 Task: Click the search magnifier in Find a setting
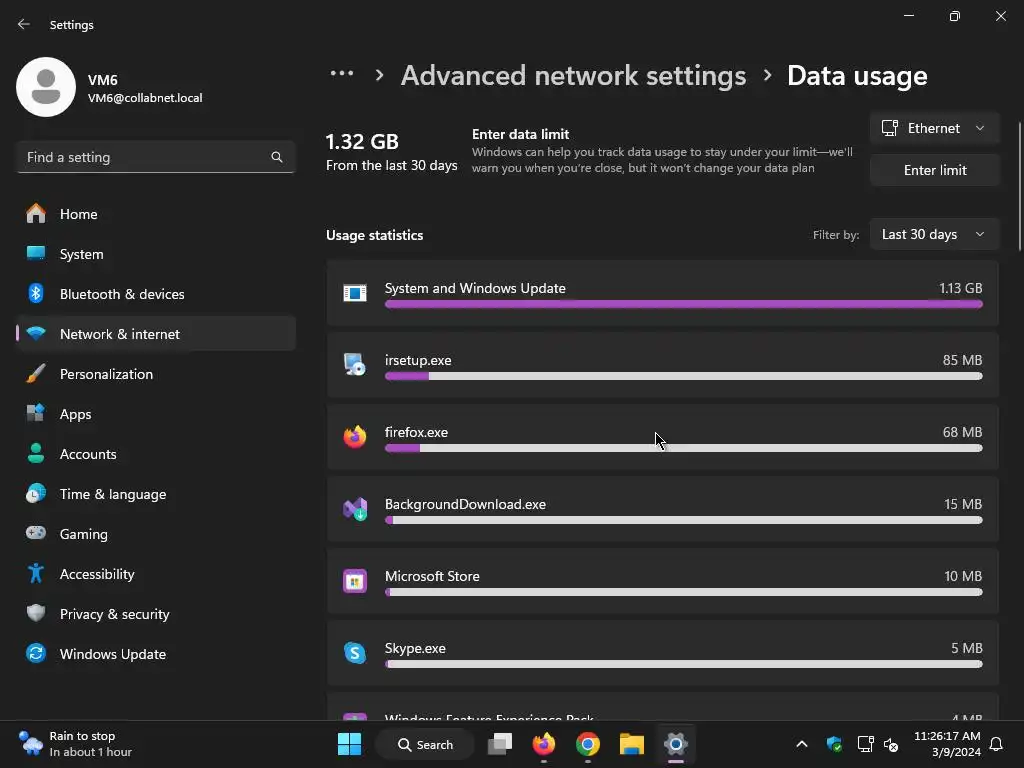(x=277, y=157)
